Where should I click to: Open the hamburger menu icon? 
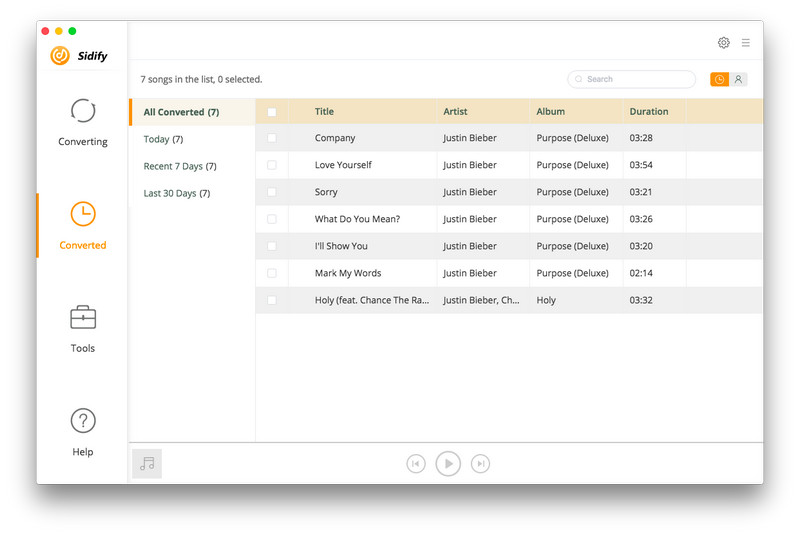point(745,43)
